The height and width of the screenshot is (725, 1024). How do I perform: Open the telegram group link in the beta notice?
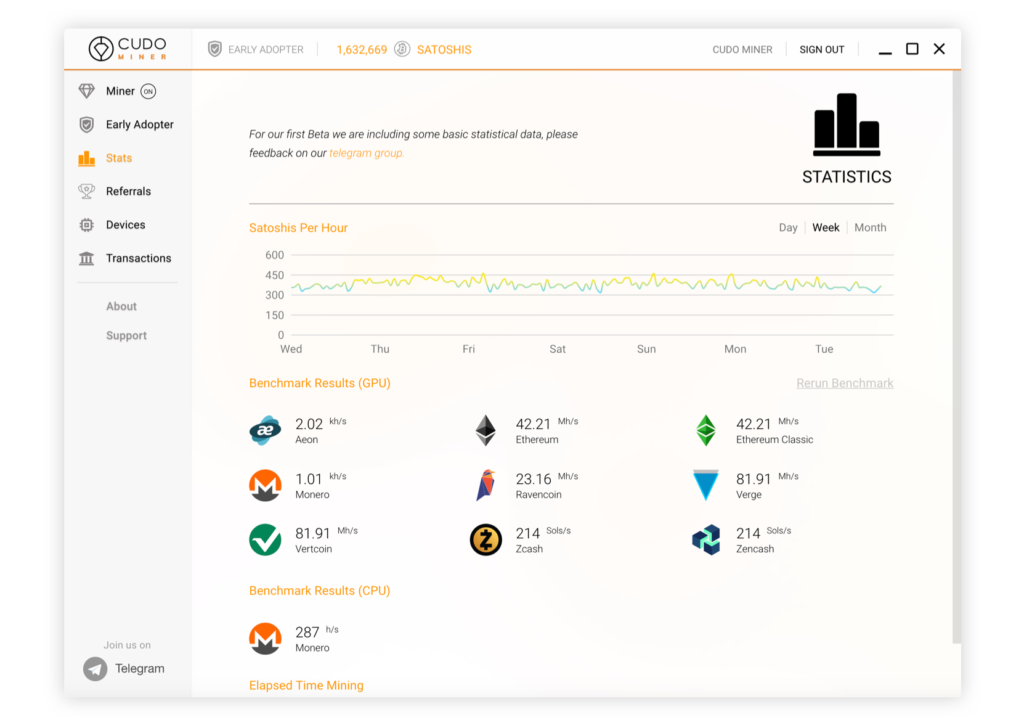[x=366, y=153]
